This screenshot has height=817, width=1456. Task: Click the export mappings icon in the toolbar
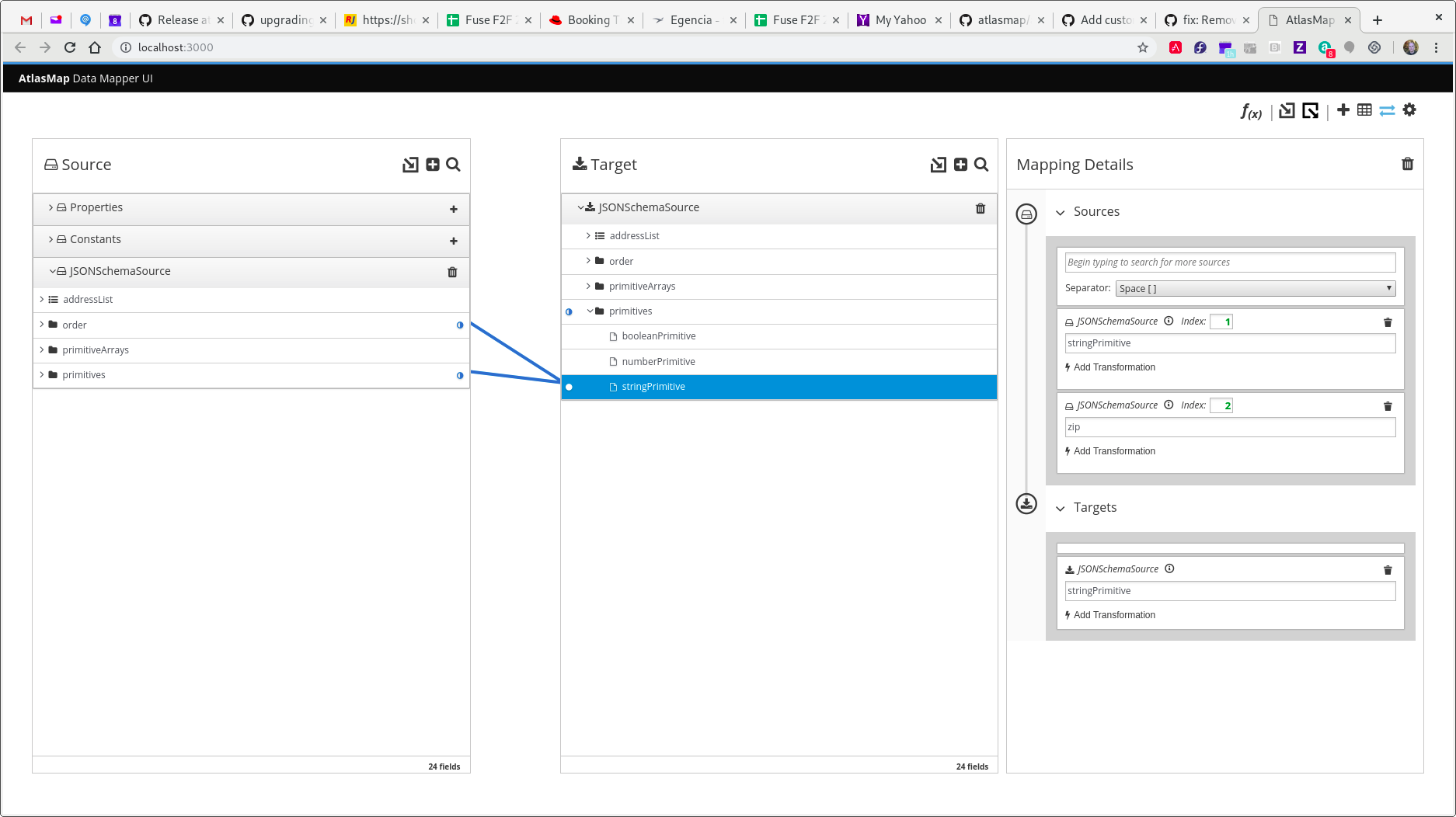coord(1311,110)
